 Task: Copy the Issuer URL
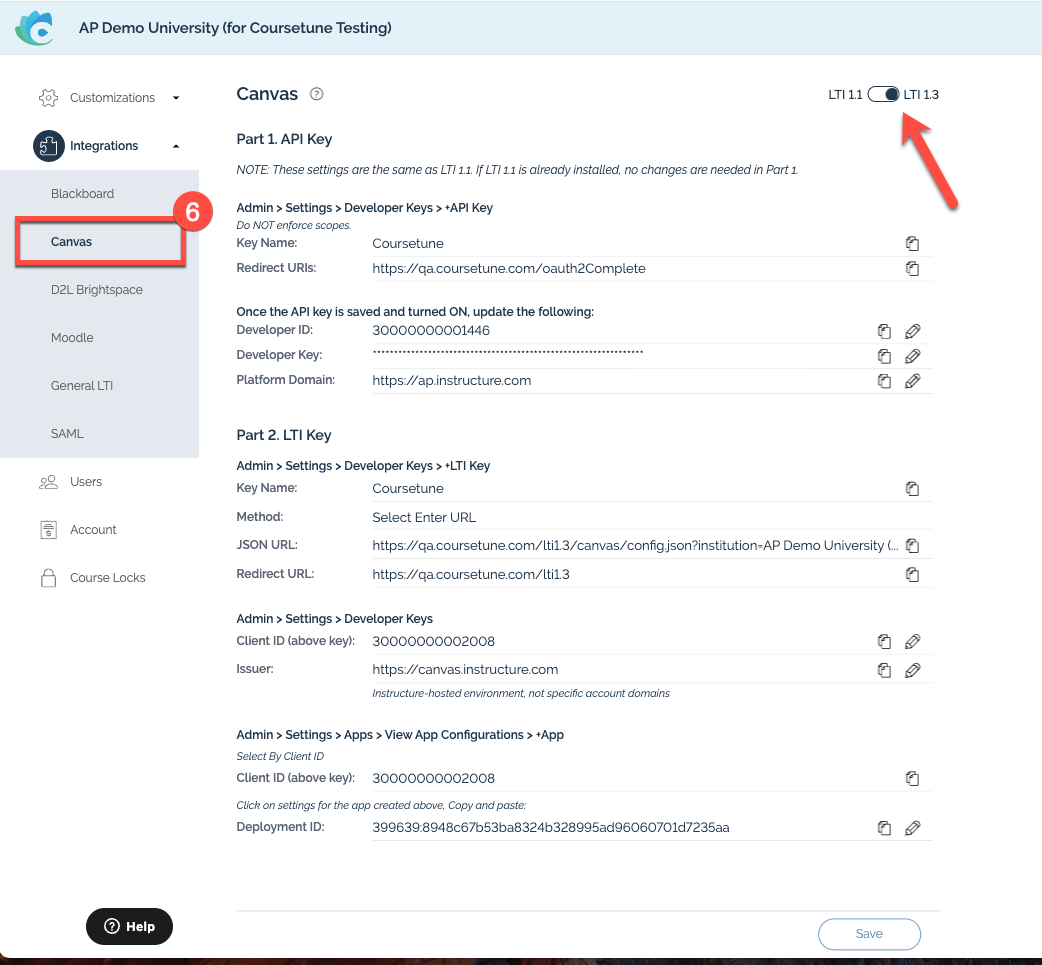tap(884, 670)
